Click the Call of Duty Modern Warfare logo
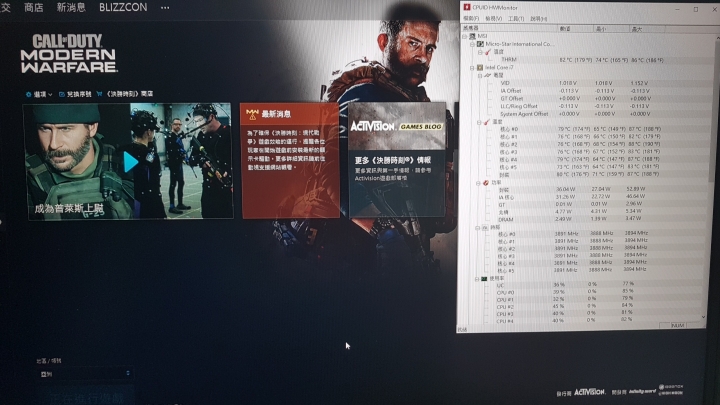Screen dimensions: 720x405 [69, 53]
